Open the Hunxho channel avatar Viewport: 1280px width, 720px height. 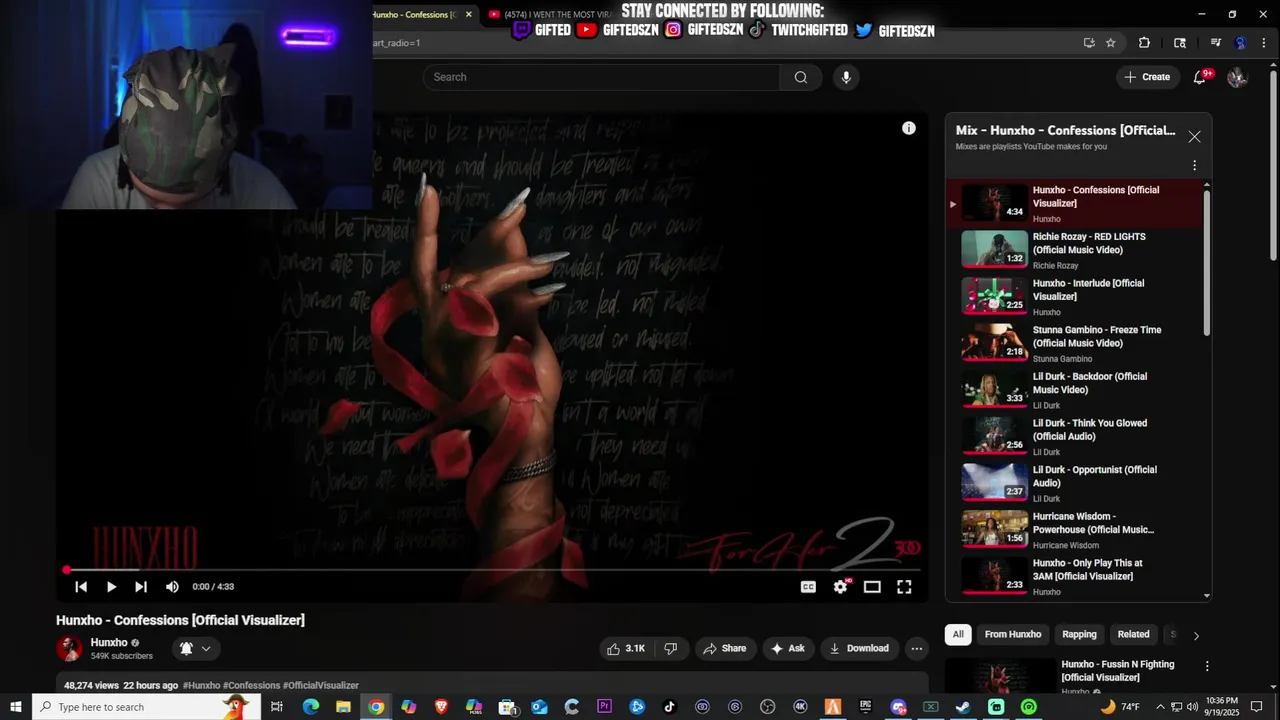[69, 648]
